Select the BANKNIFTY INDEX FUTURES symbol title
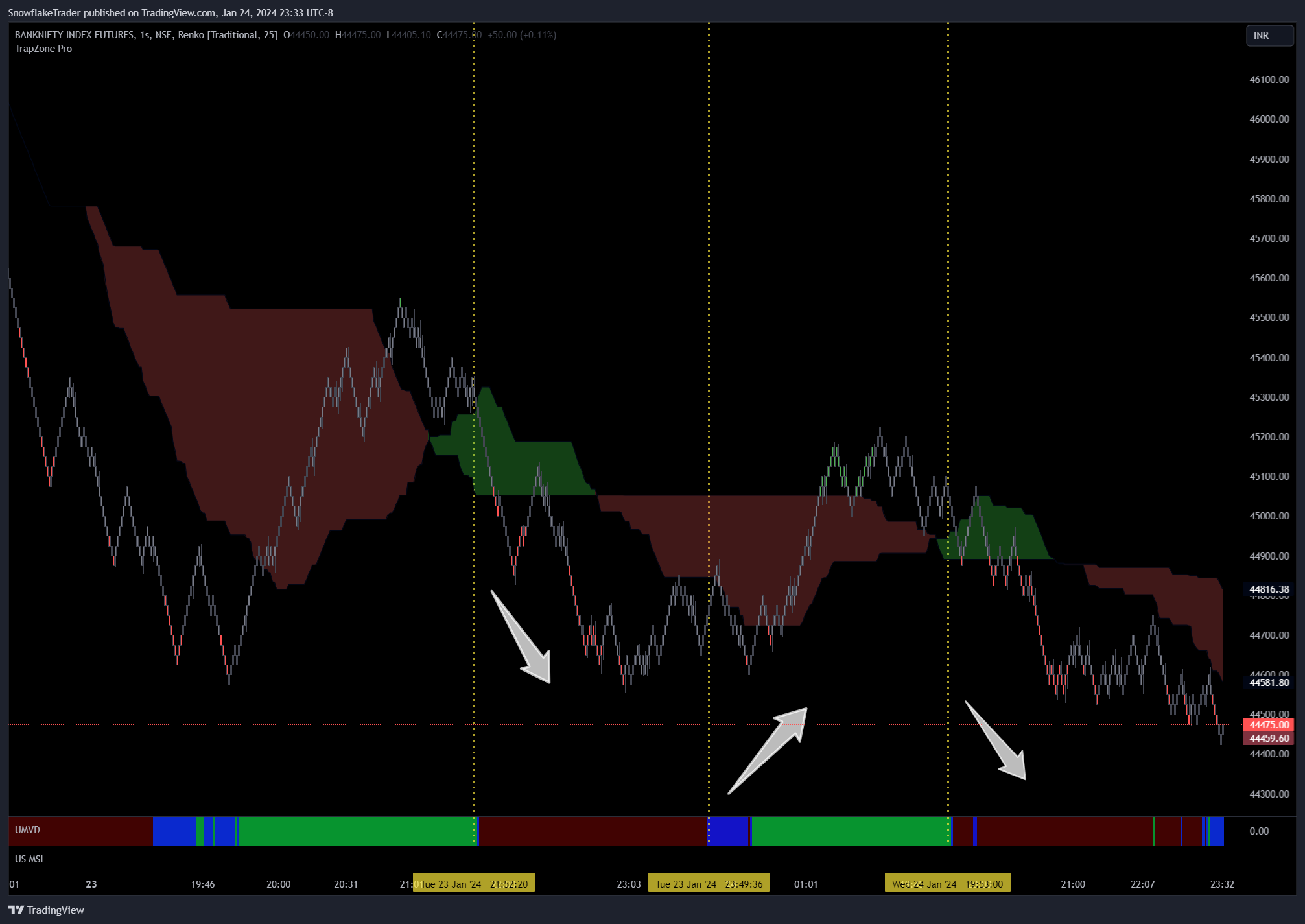Screen dimensions: 1305x924 pyautogui.click(x=75, y=35)
